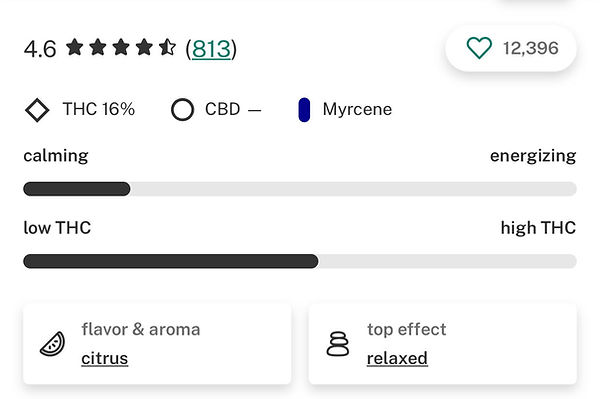Click the Myrcene terpene label
The height and width of the screenshot is (399, 600).
click(357, 110)
